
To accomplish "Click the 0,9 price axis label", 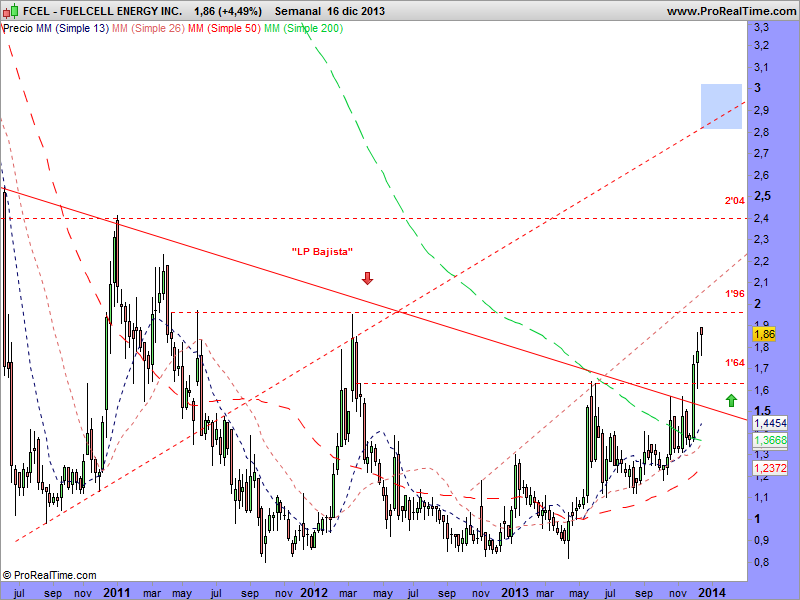I will point(761,540).
